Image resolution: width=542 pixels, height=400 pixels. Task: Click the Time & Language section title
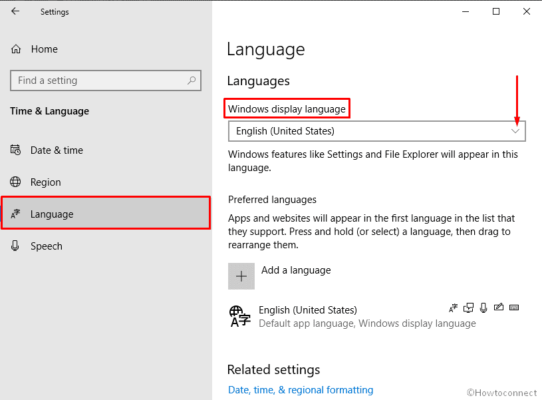(x=49, y=111)
